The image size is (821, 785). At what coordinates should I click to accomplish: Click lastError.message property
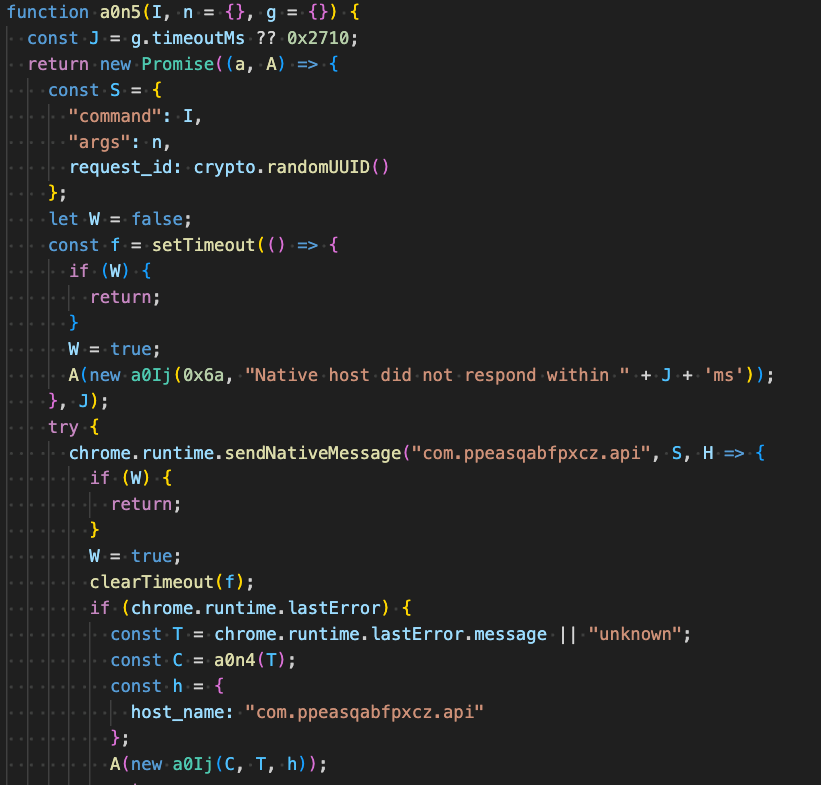459,634
